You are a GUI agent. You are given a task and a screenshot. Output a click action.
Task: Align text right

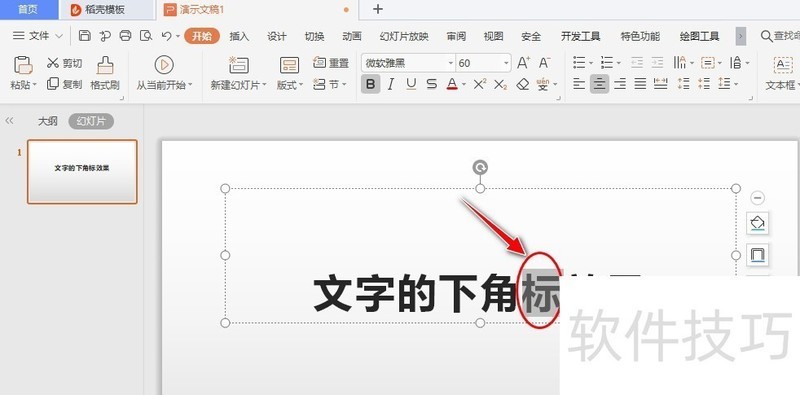[620, 84]
